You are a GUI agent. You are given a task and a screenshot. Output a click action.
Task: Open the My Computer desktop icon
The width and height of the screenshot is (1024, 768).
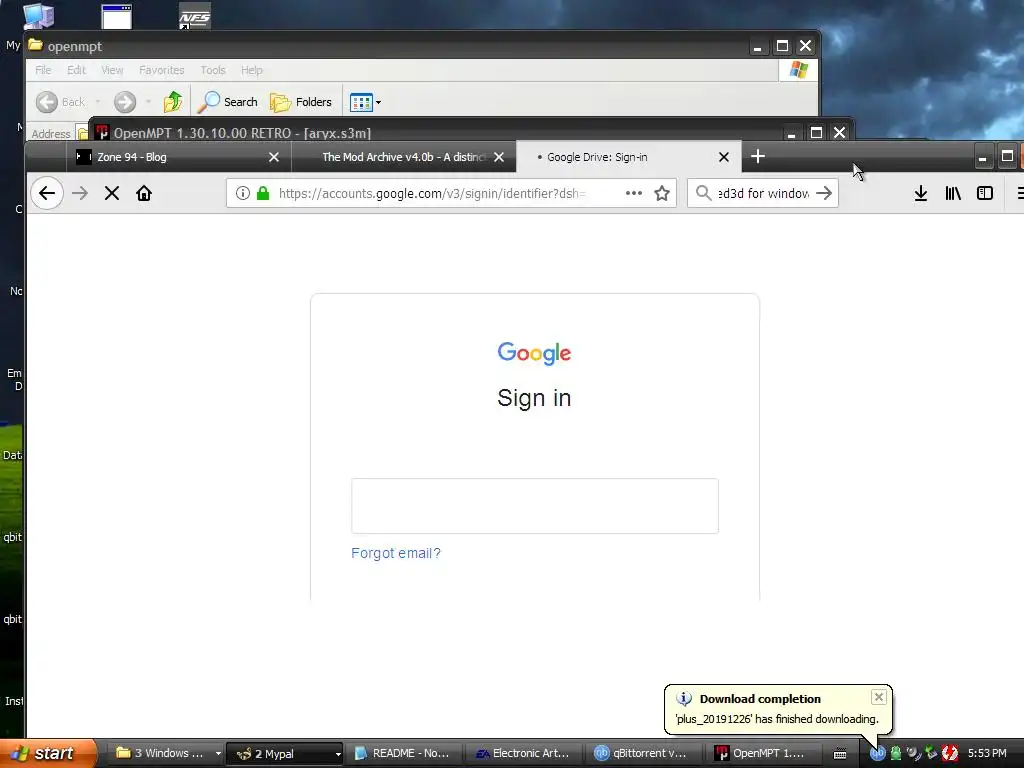click(x=39, y=16)
